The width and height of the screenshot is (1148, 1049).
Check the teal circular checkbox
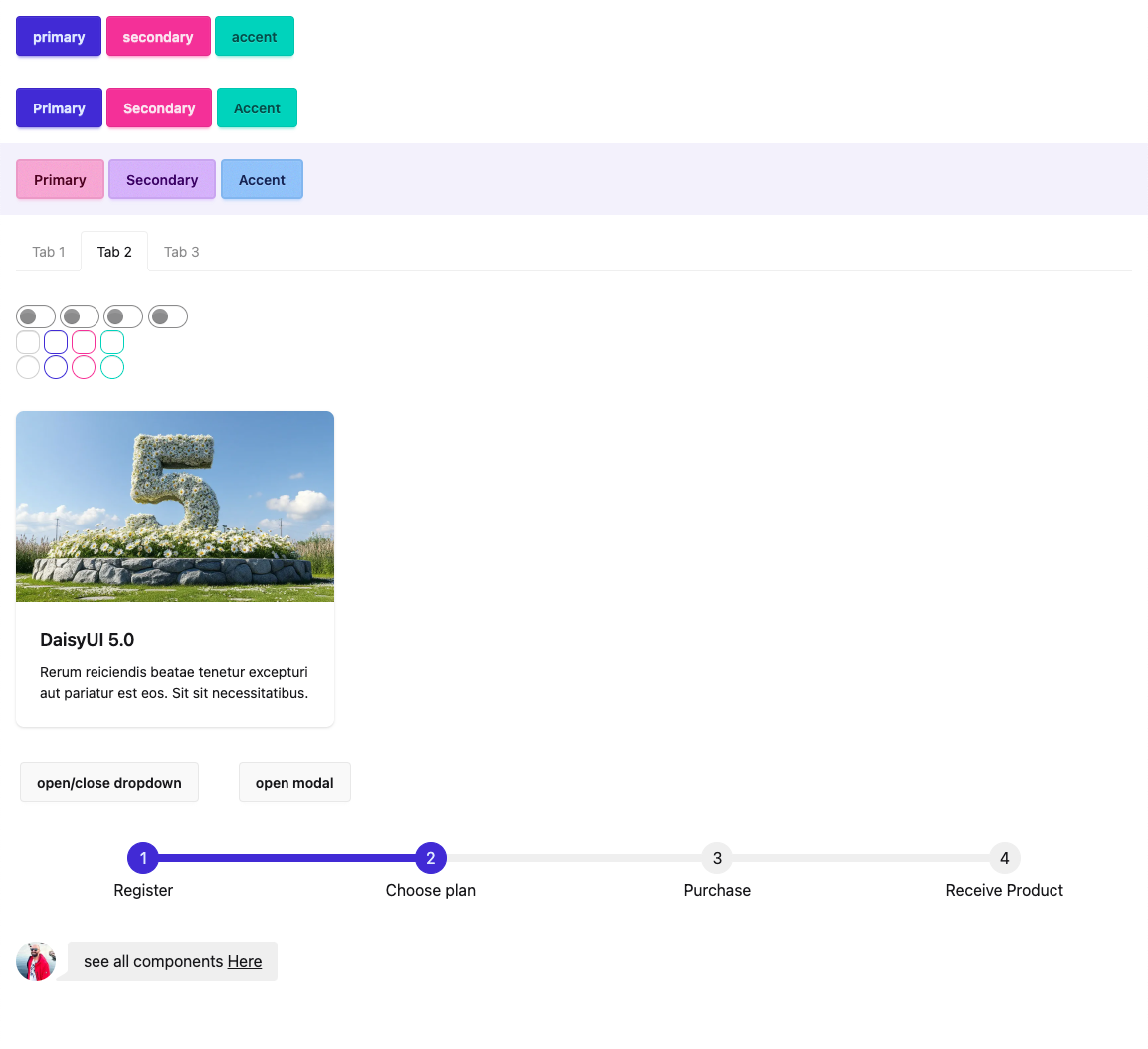pos(111,342)
